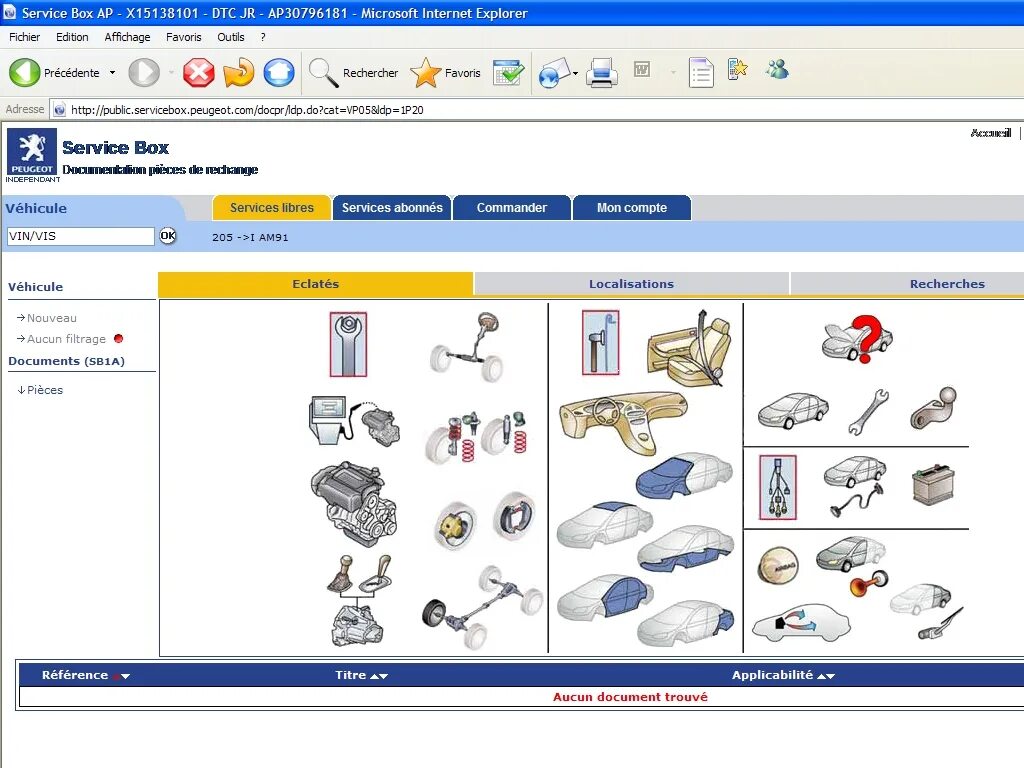This screenshot has width=1024, height=768.
Task: Open the Outils menu
Action: point(231,37)
